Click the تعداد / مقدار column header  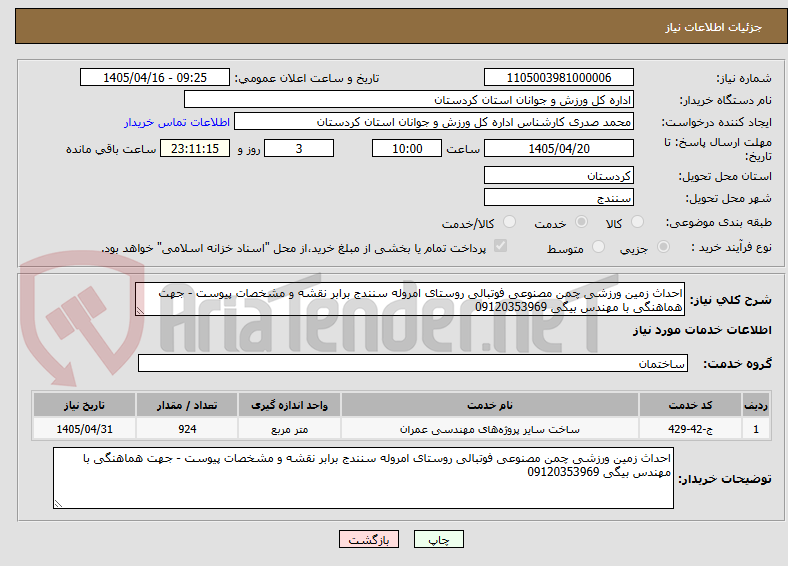coord(187,405)
